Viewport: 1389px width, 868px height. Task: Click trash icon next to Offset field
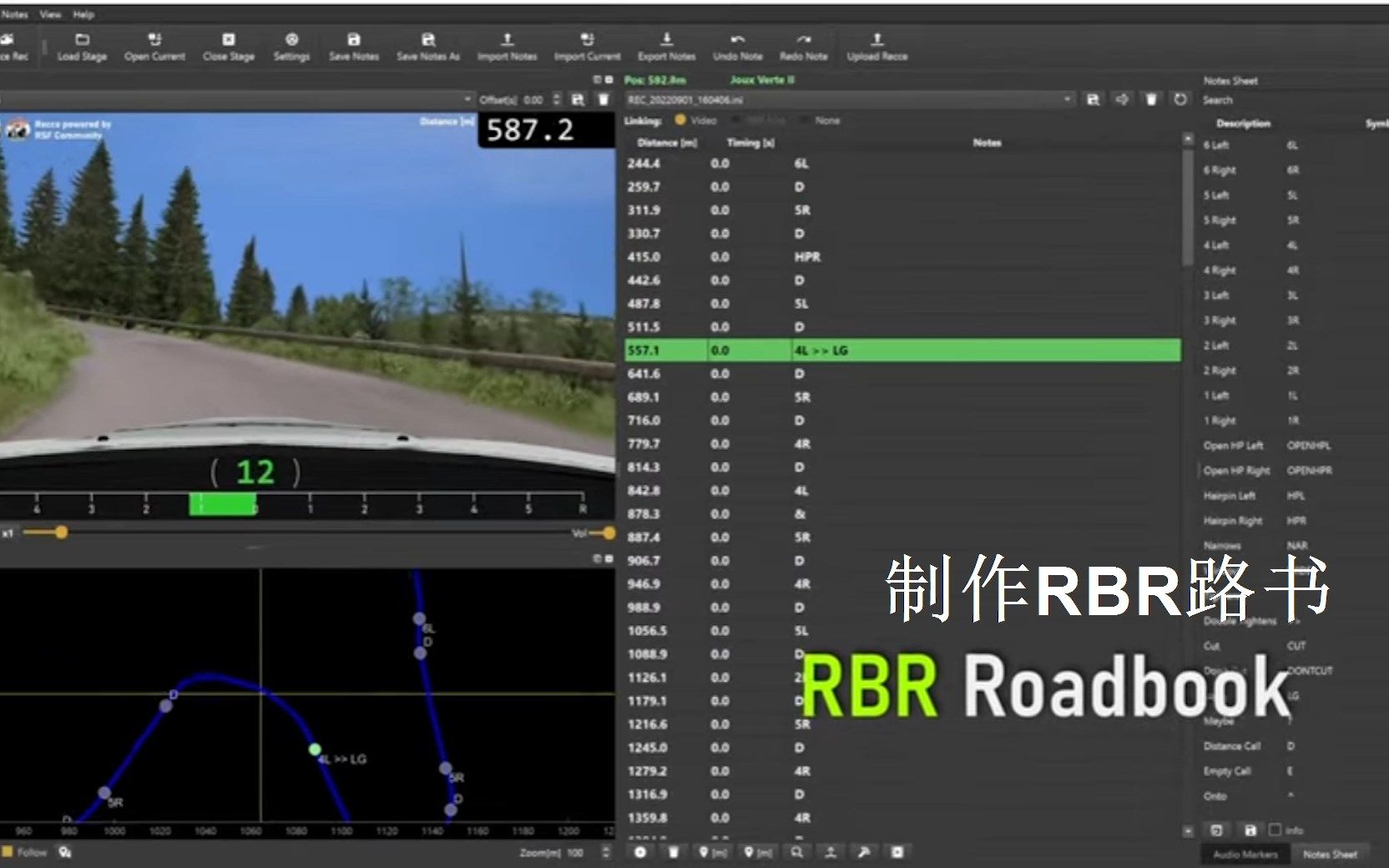pyautogui.click(x=604, y=99)
